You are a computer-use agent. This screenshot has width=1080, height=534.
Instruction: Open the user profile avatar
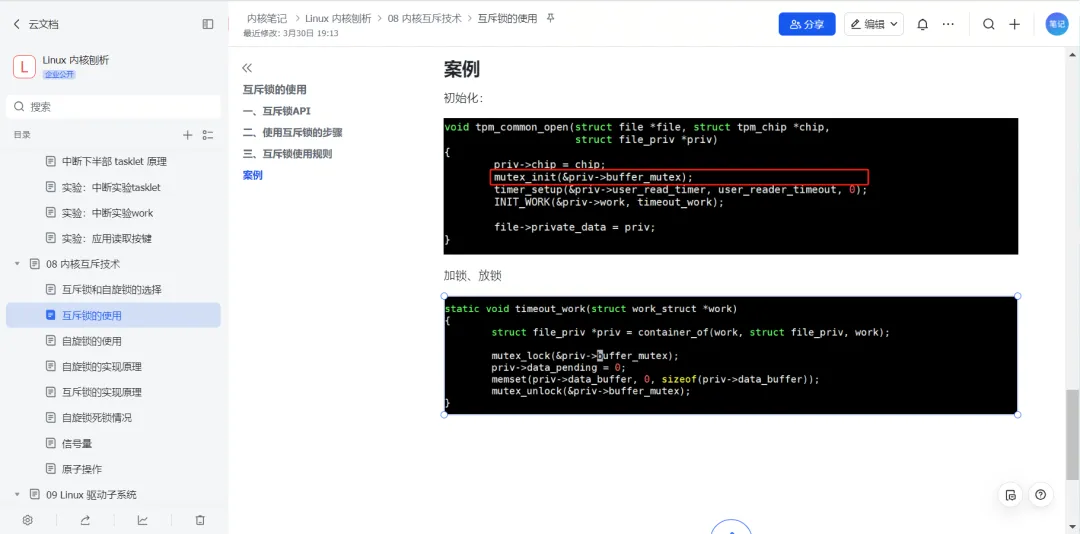click(1057, 24)
